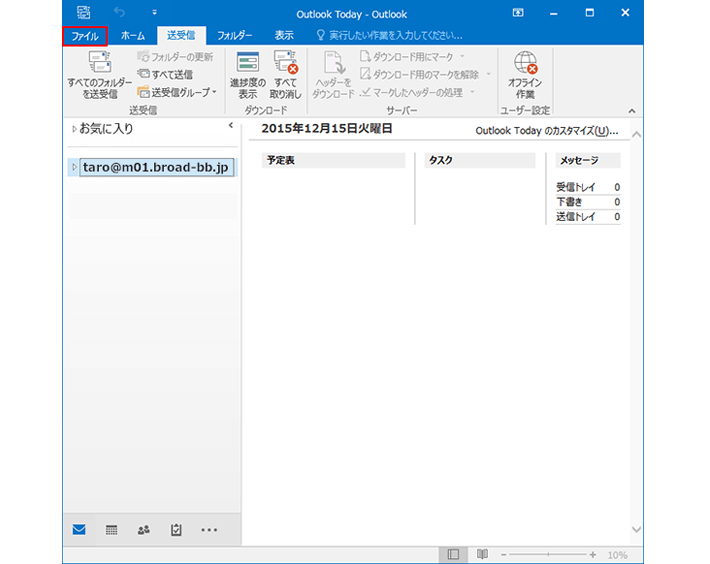Click すべて送信 (Send All) button

165,74
